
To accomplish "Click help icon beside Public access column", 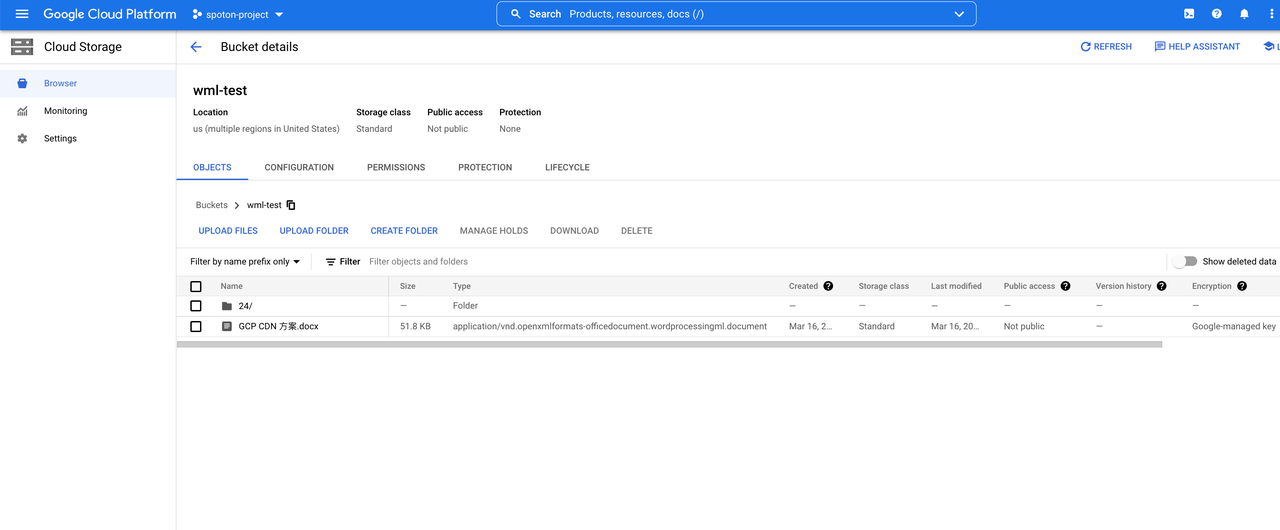I will coord(1066,286).
